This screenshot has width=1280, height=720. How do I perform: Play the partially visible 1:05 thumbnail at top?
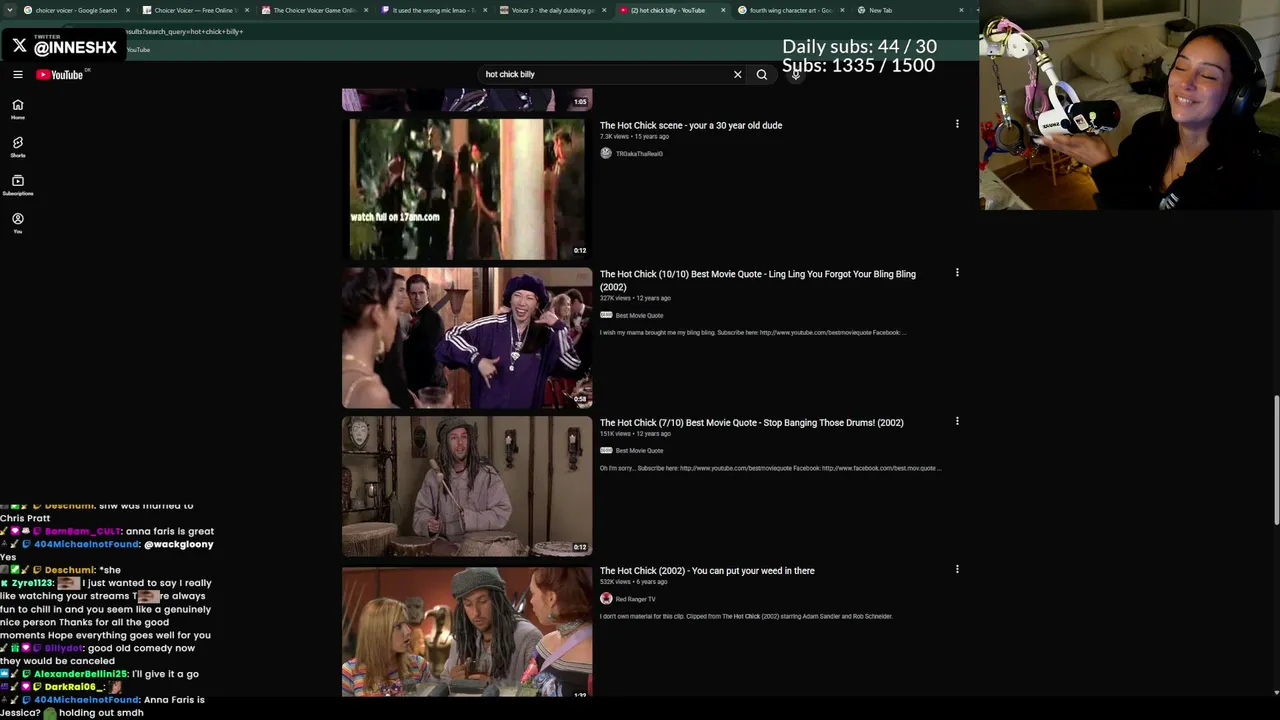(x=467, y=99)
